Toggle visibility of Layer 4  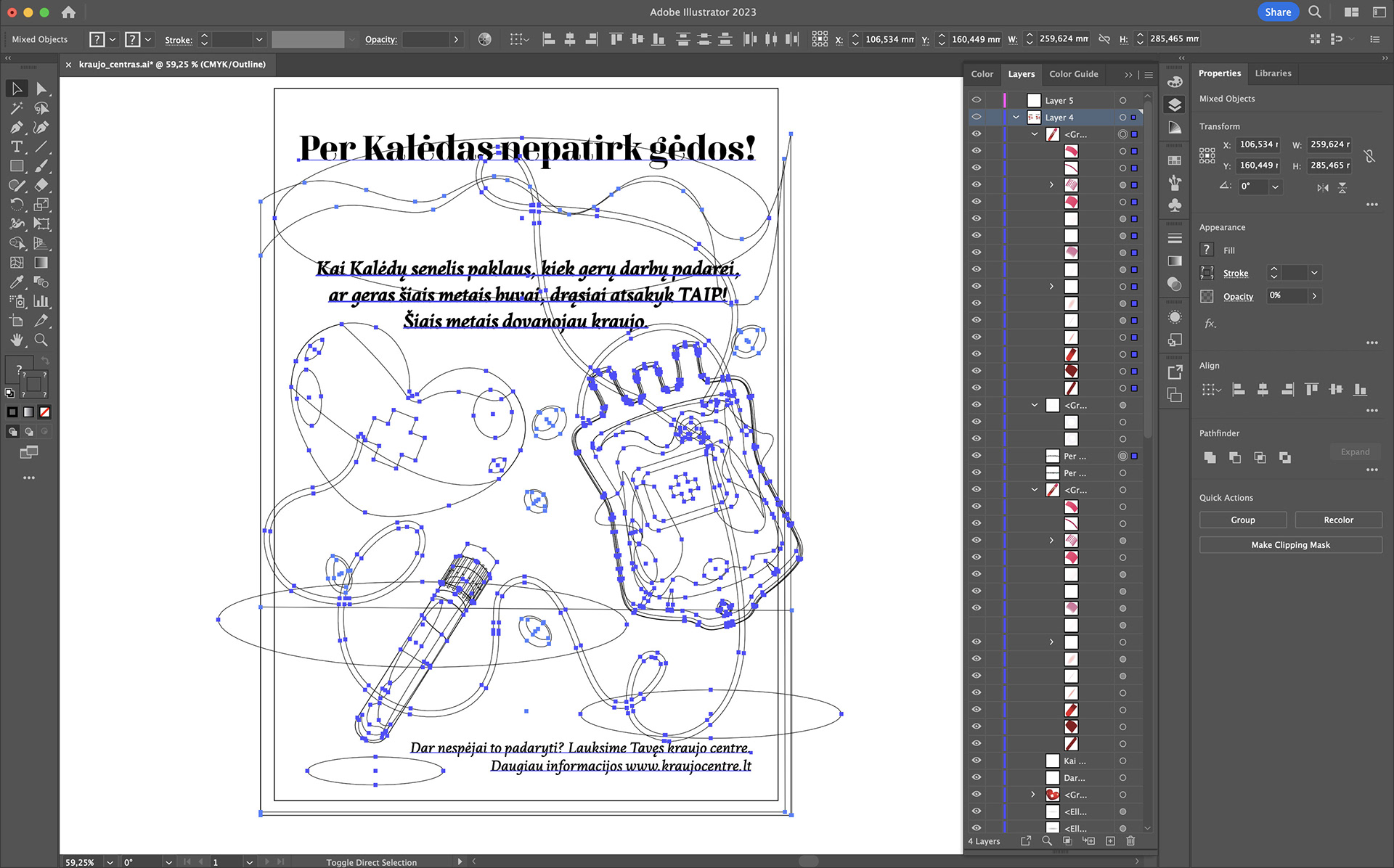click(977, 117)
